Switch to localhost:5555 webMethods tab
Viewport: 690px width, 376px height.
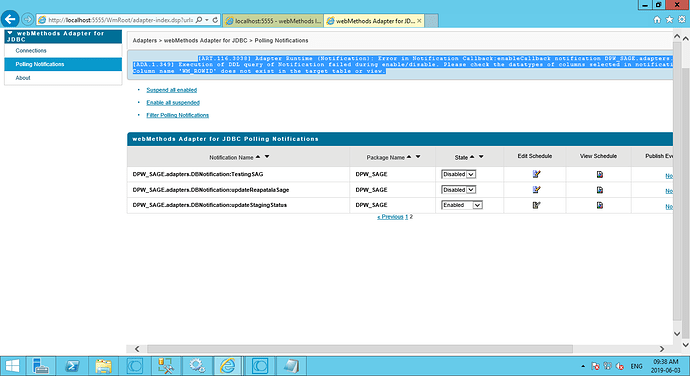click(273, 21)
